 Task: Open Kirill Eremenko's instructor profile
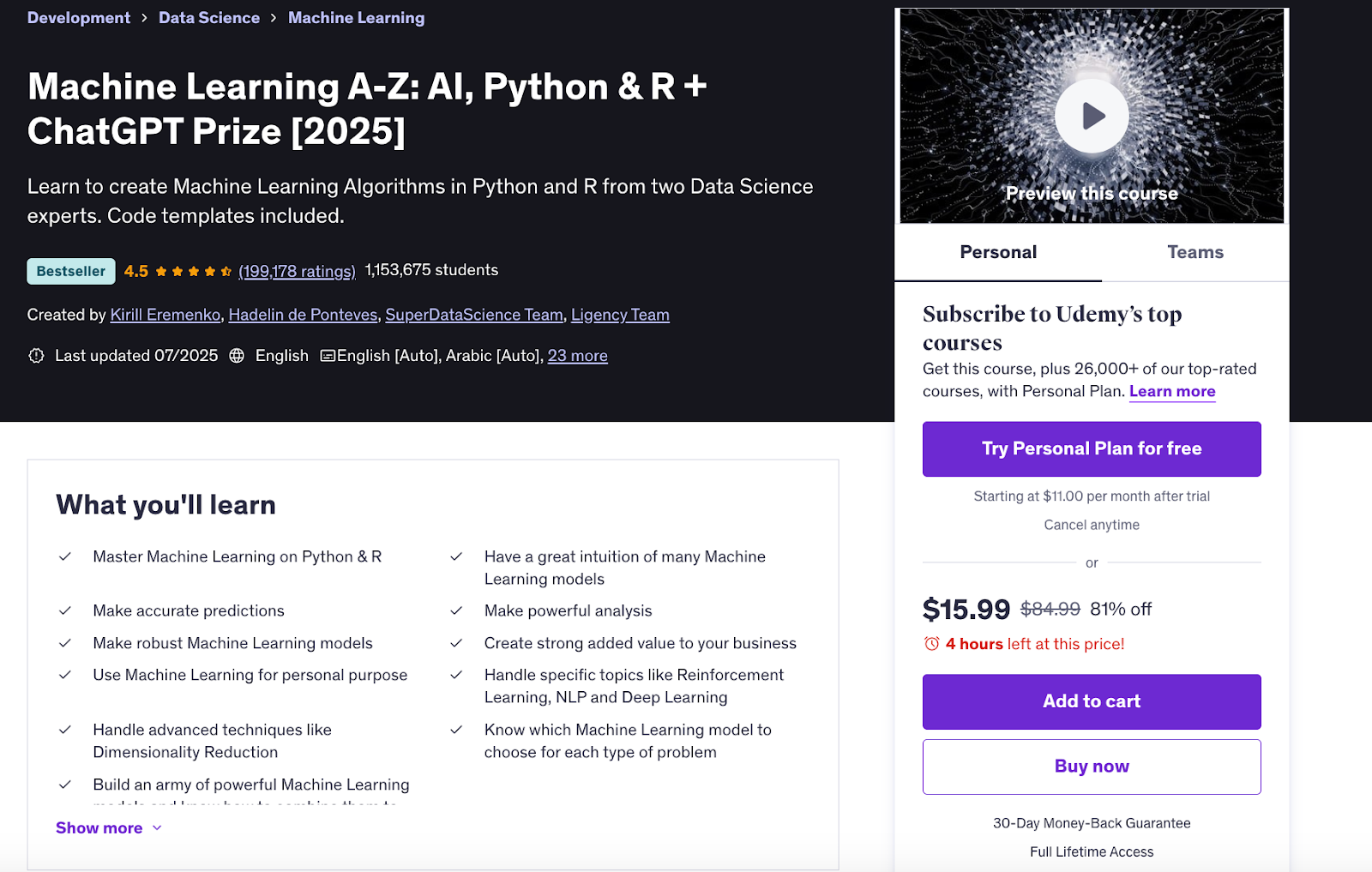[165, 315]
